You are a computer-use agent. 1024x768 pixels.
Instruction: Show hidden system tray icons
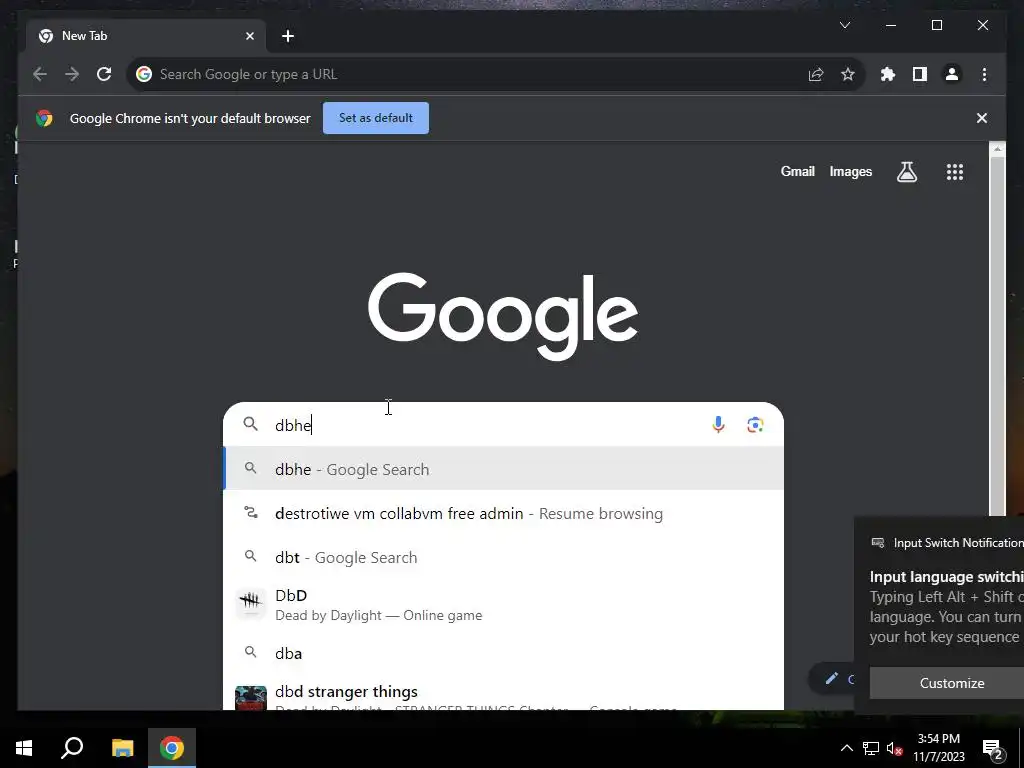(846, 748)
